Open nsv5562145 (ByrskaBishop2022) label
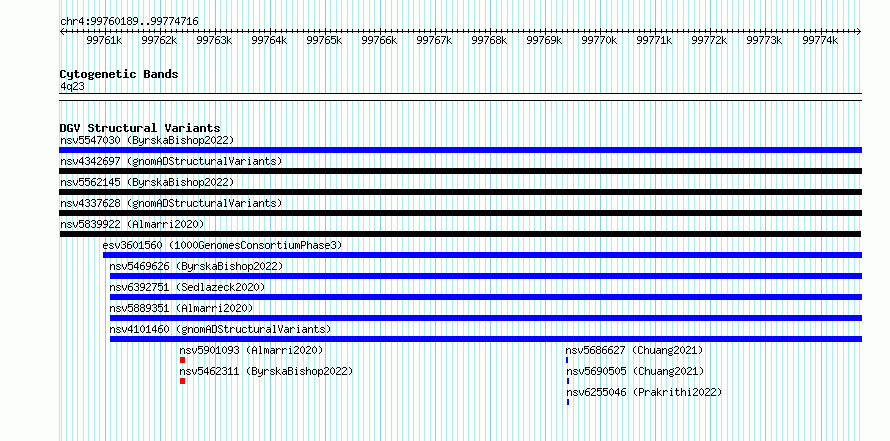Image resolution: width=890 pixels, height=441 pixels. coord(147,182)
